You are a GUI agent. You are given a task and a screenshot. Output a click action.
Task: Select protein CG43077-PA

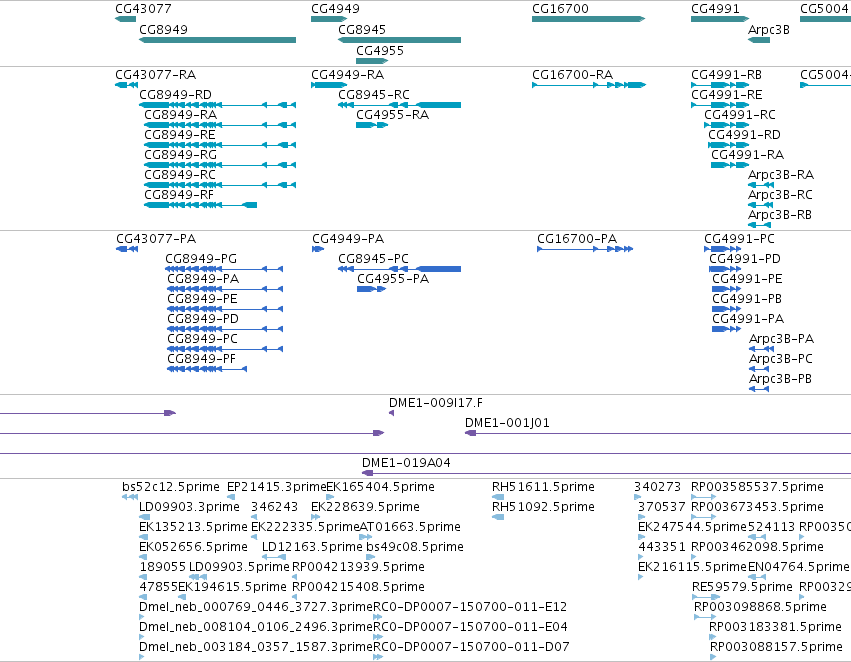click(156, 239)
